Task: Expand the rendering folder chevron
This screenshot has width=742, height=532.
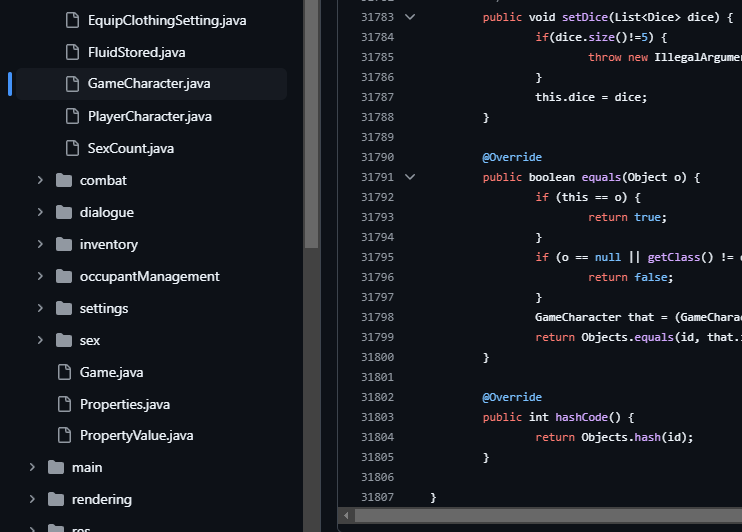Action: [32, 499]
